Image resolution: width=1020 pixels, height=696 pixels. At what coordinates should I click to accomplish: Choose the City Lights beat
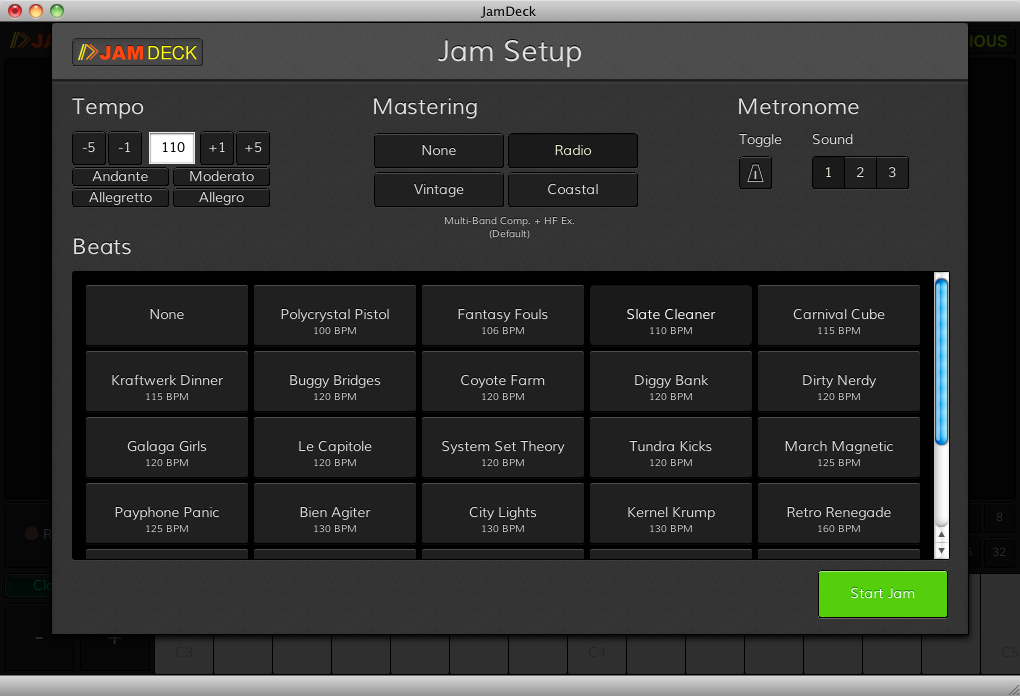(503, 513)
